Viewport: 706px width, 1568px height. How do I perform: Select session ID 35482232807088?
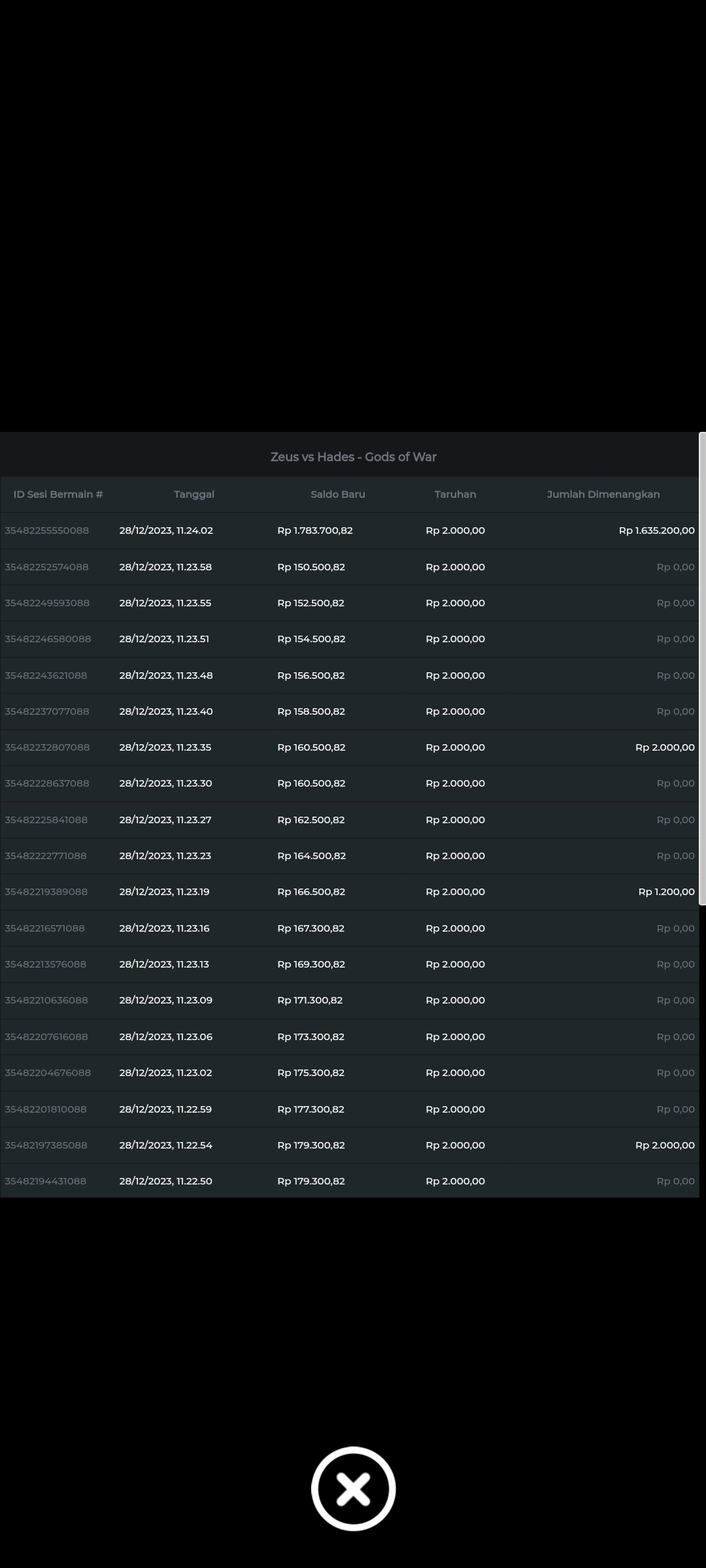coord(47,747)
